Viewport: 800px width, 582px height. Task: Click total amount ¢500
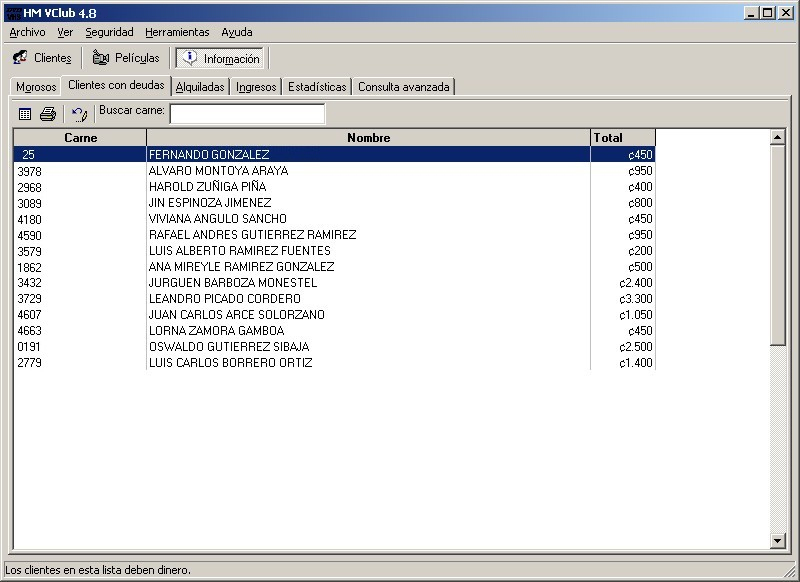(x=640, y=267)
